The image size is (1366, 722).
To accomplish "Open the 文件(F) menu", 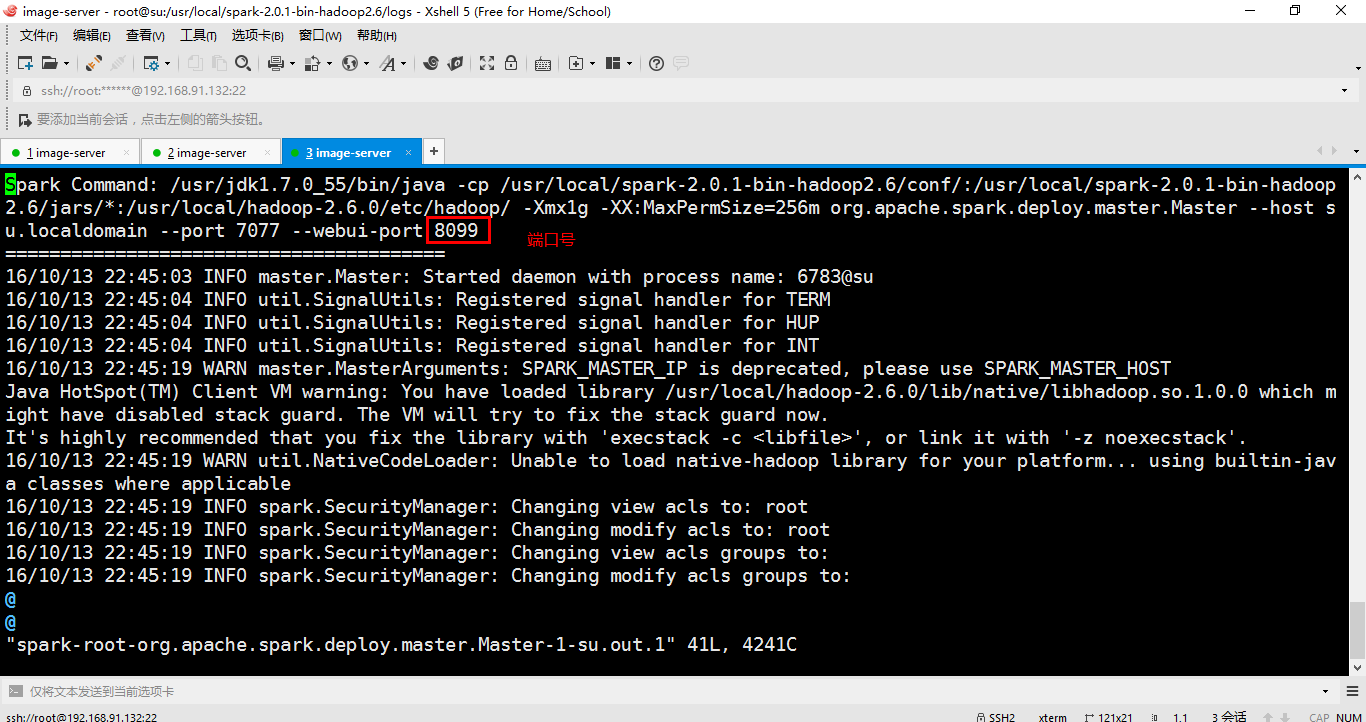I will point(39,36).
